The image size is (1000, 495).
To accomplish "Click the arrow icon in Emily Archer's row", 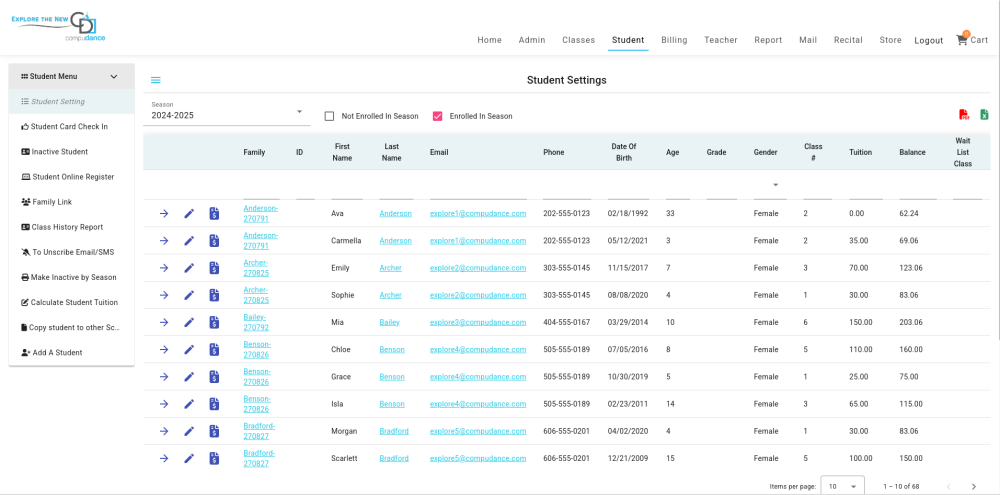I will click(x=164, y=268).
